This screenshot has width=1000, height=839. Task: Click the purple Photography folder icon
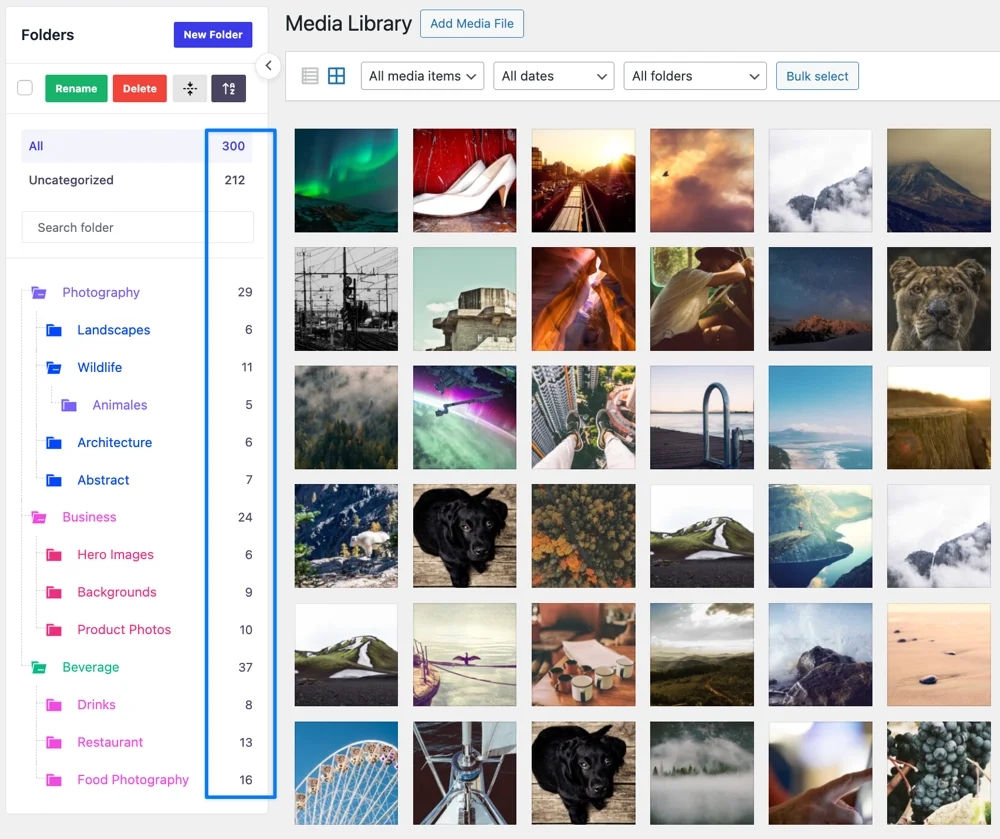point(37,292)
